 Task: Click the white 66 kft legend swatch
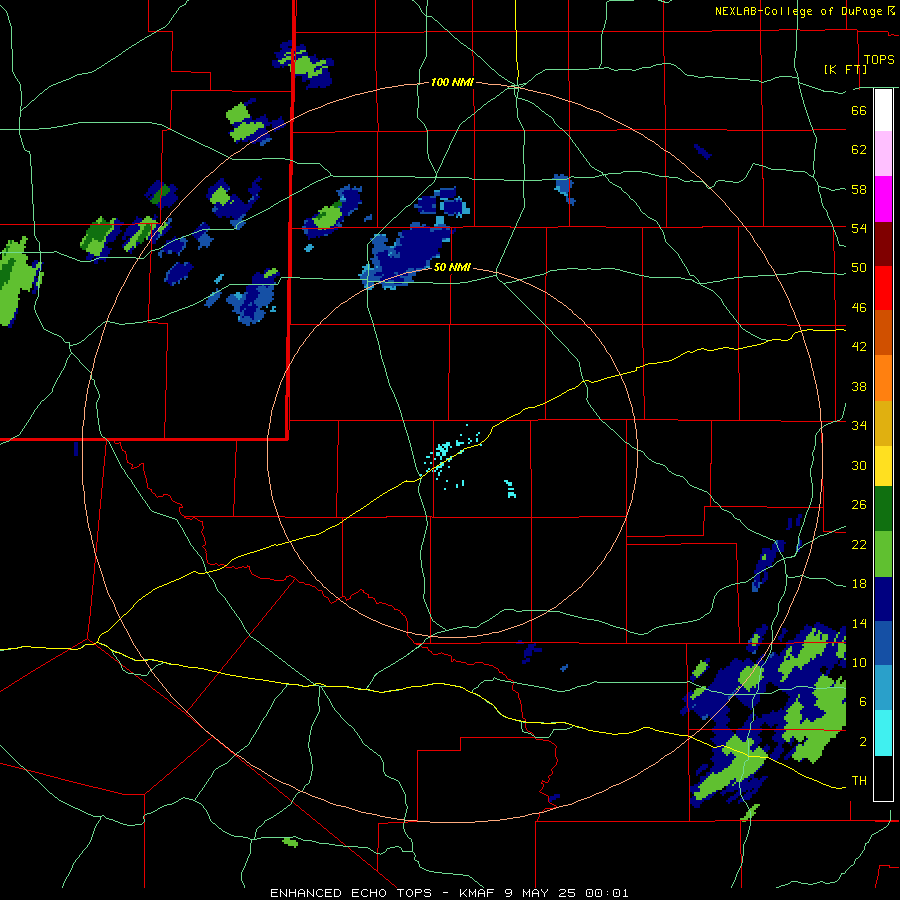[x=883, y=110]
